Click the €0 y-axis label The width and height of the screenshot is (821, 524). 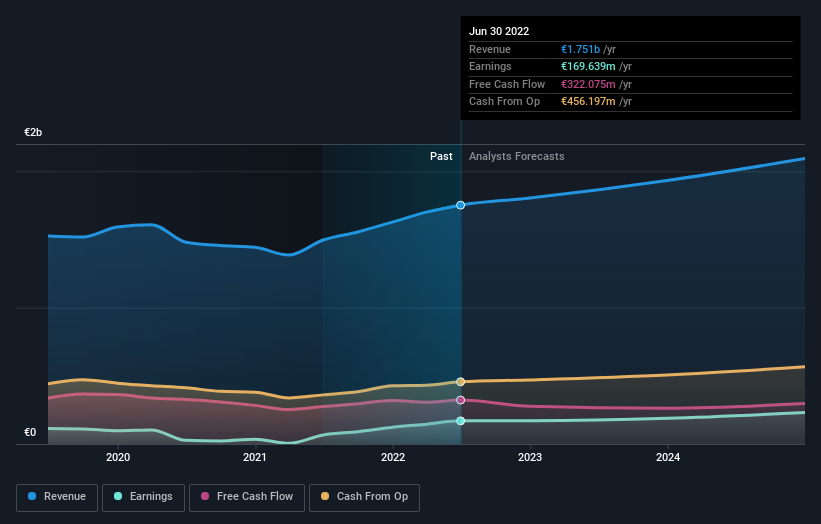[30, 432]
